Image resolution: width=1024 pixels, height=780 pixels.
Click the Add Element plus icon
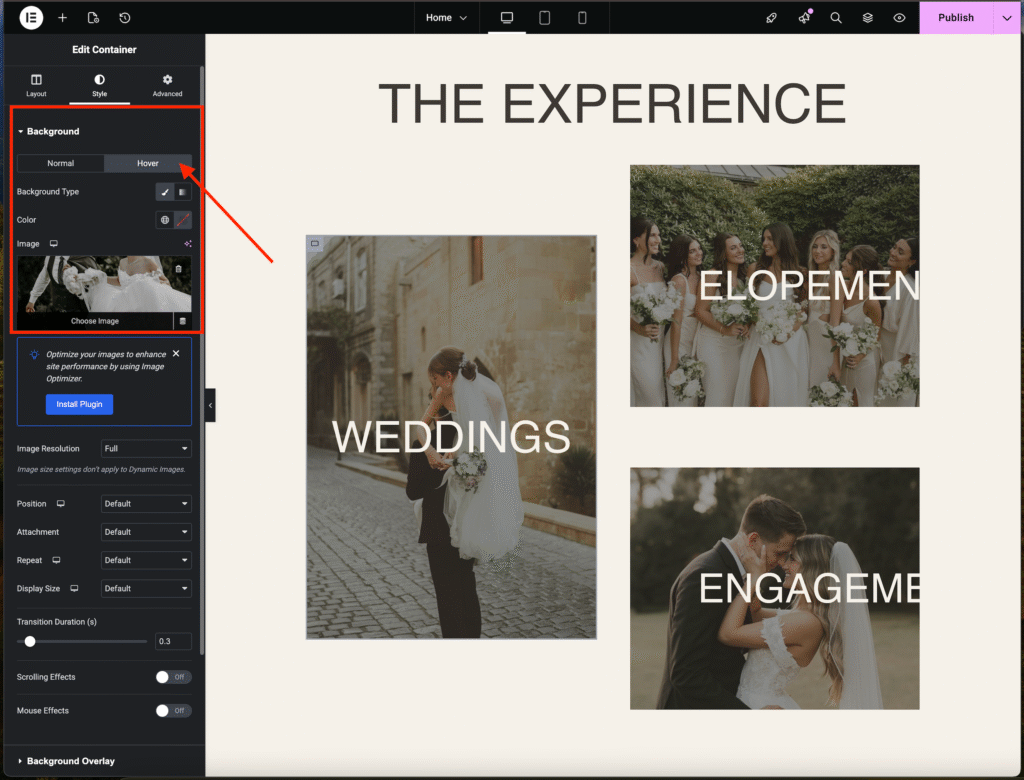pos(63,18)
